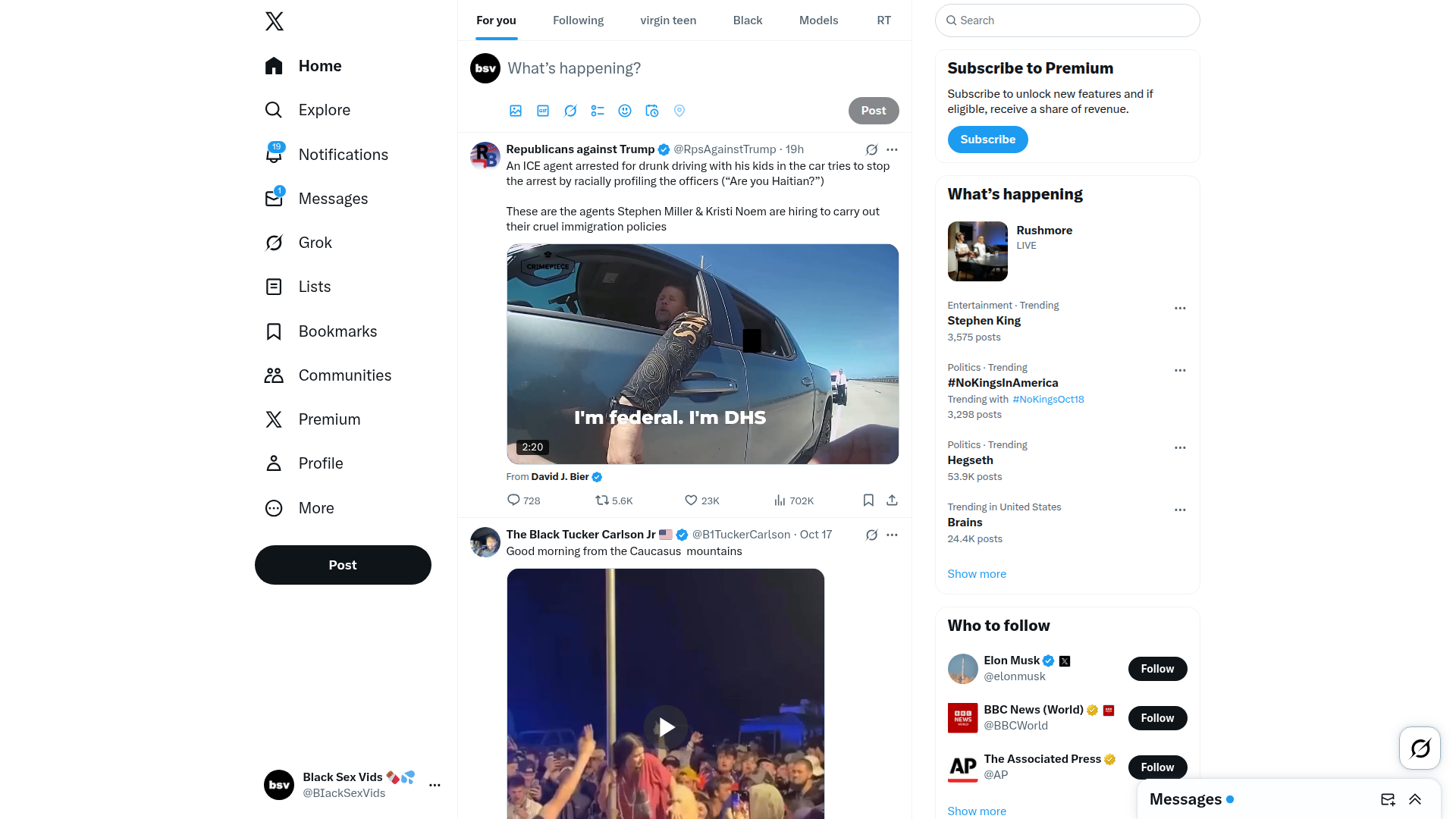Click the #NoKingsOct18 hashtag link

click(1048, 400)
